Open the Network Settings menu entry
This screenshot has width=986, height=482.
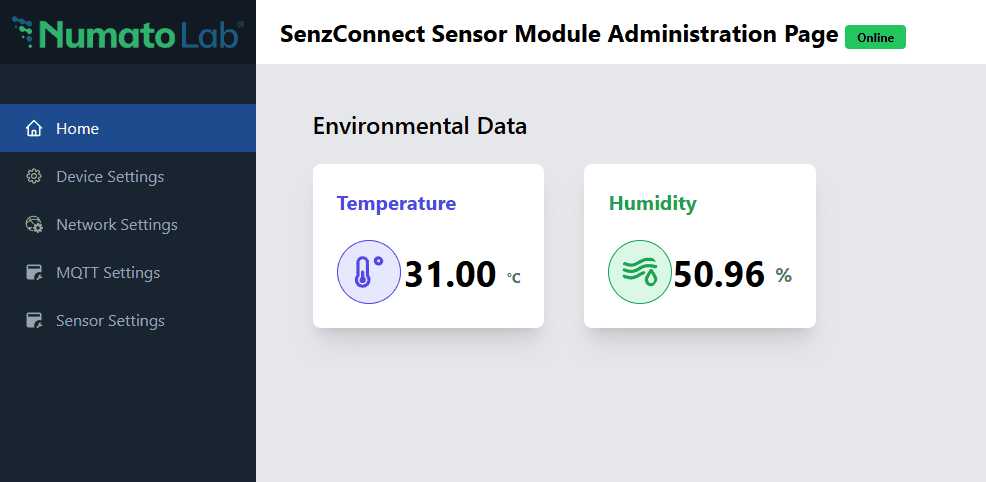[x=117, y=225]
